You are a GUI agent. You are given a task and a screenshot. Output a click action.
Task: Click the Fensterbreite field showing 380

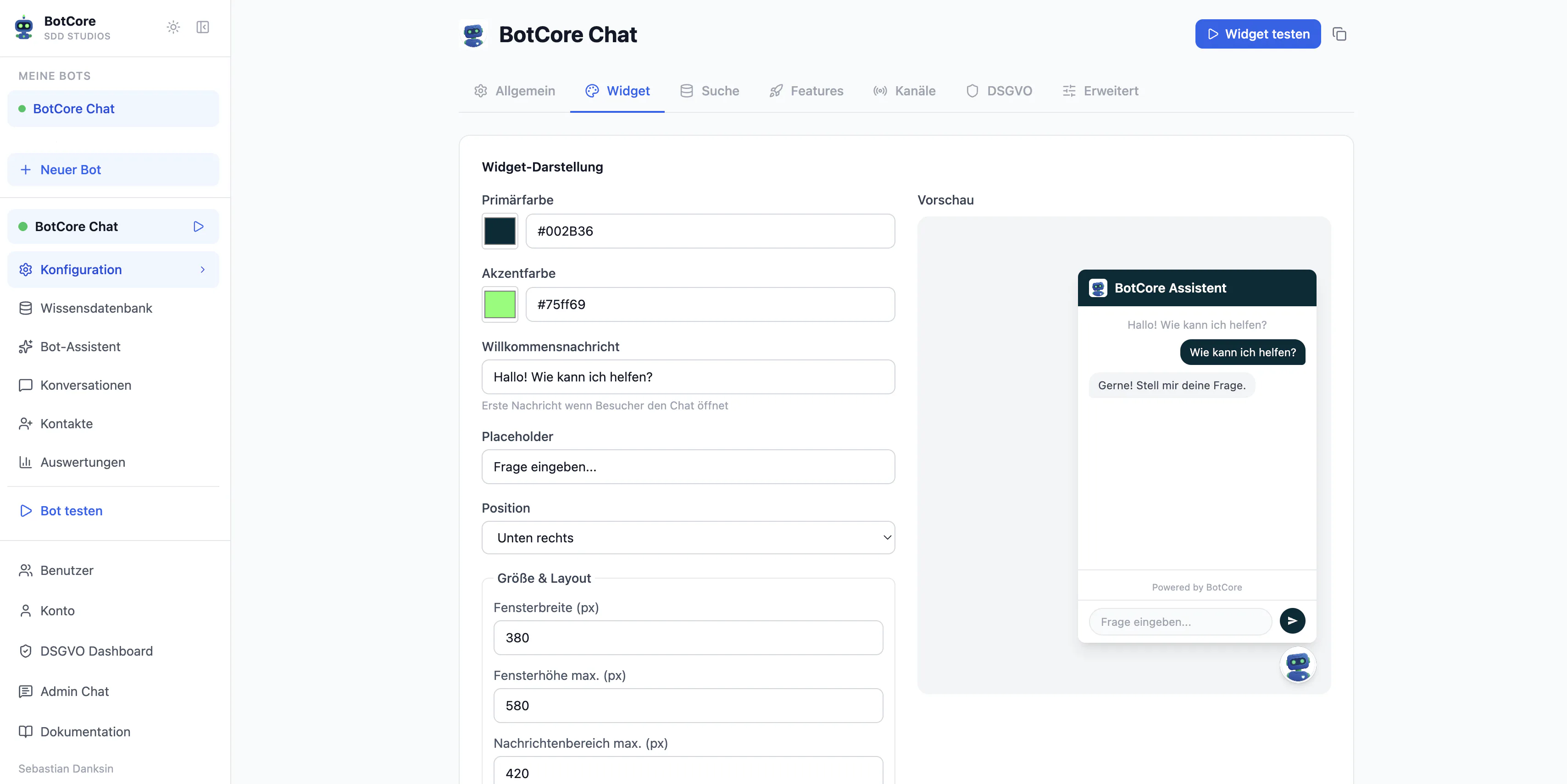point(688,638)
